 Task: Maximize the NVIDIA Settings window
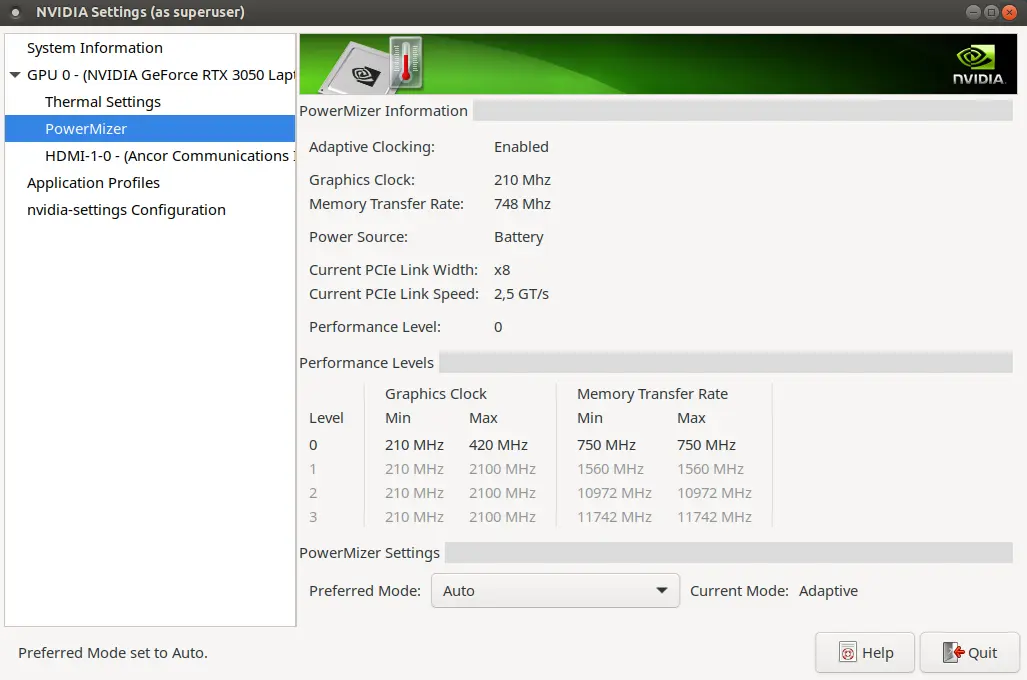click(x=991, y=12)
